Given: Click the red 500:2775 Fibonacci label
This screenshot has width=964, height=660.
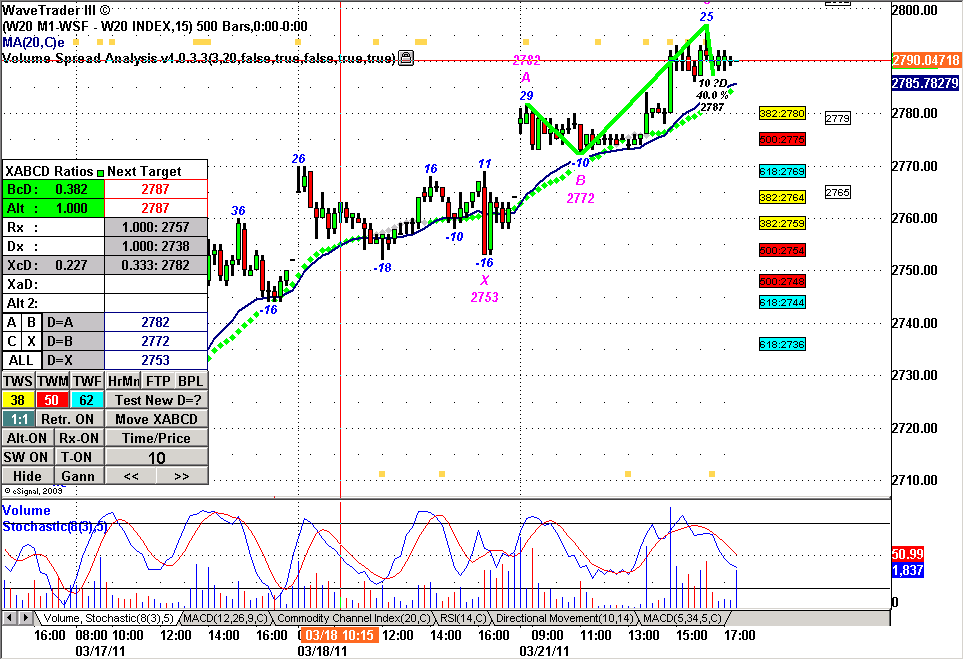Looking at the screenshot, I should [782, 139].
